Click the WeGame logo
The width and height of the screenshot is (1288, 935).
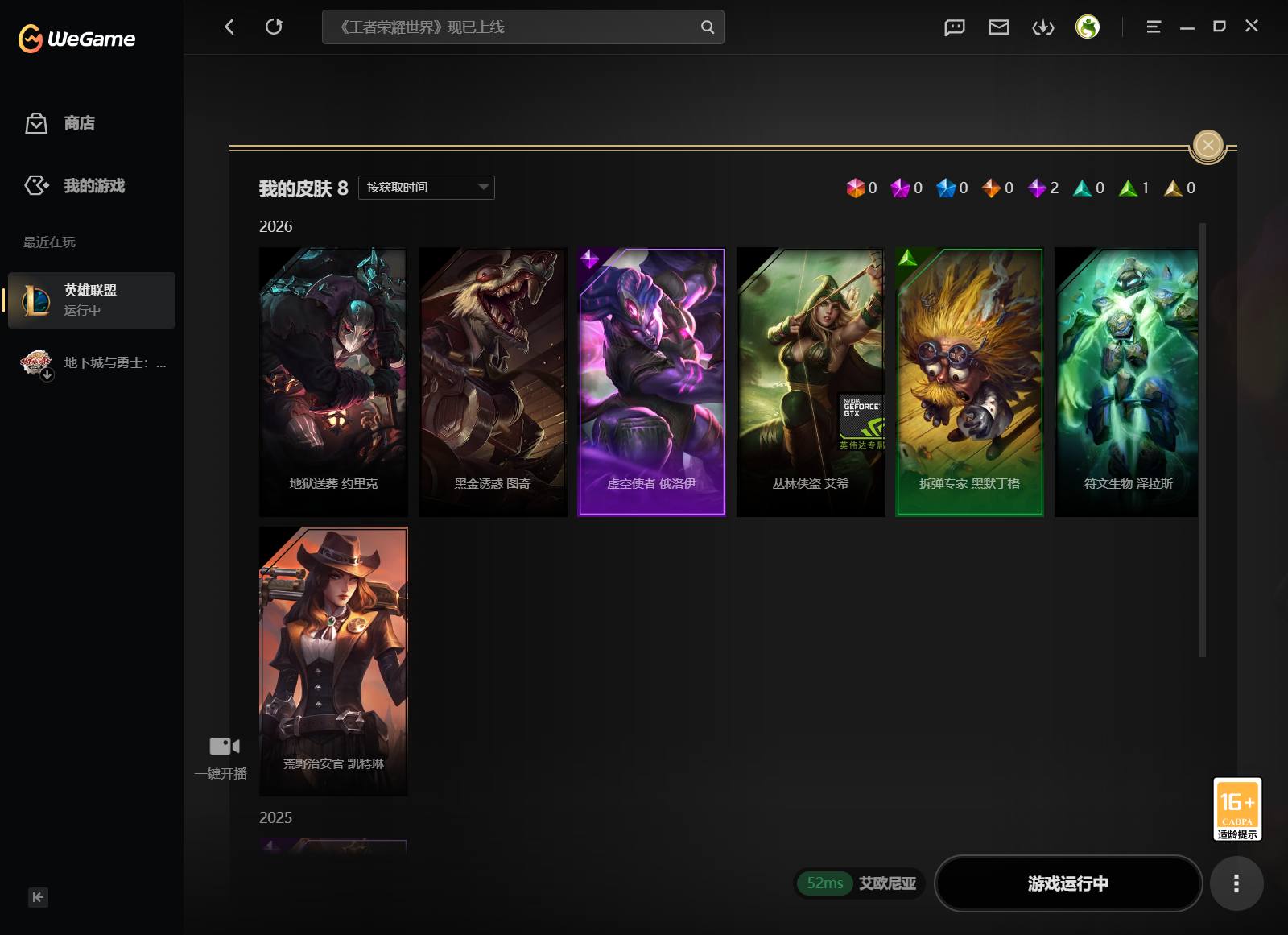tap(77, 38)
